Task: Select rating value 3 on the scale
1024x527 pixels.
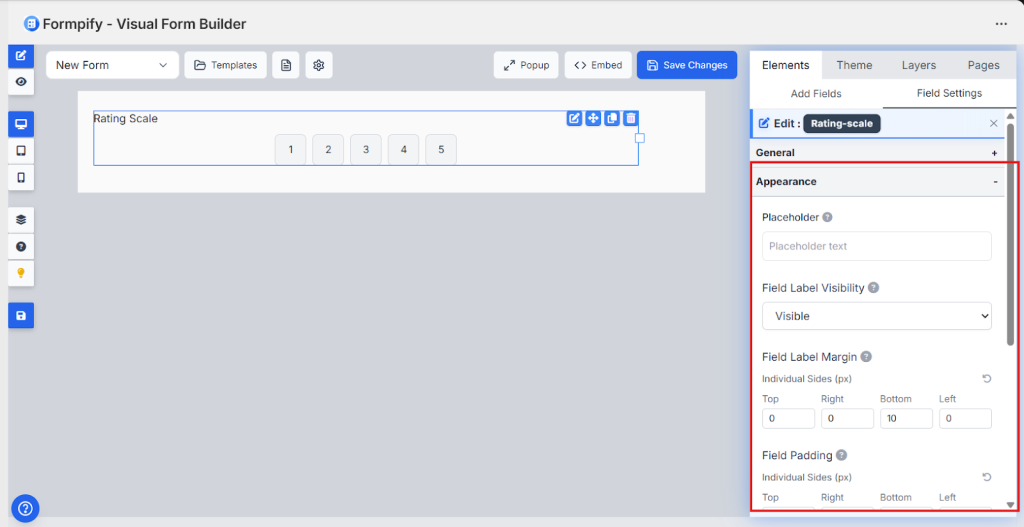Action: pyautogui.click(x=366, y=150)
